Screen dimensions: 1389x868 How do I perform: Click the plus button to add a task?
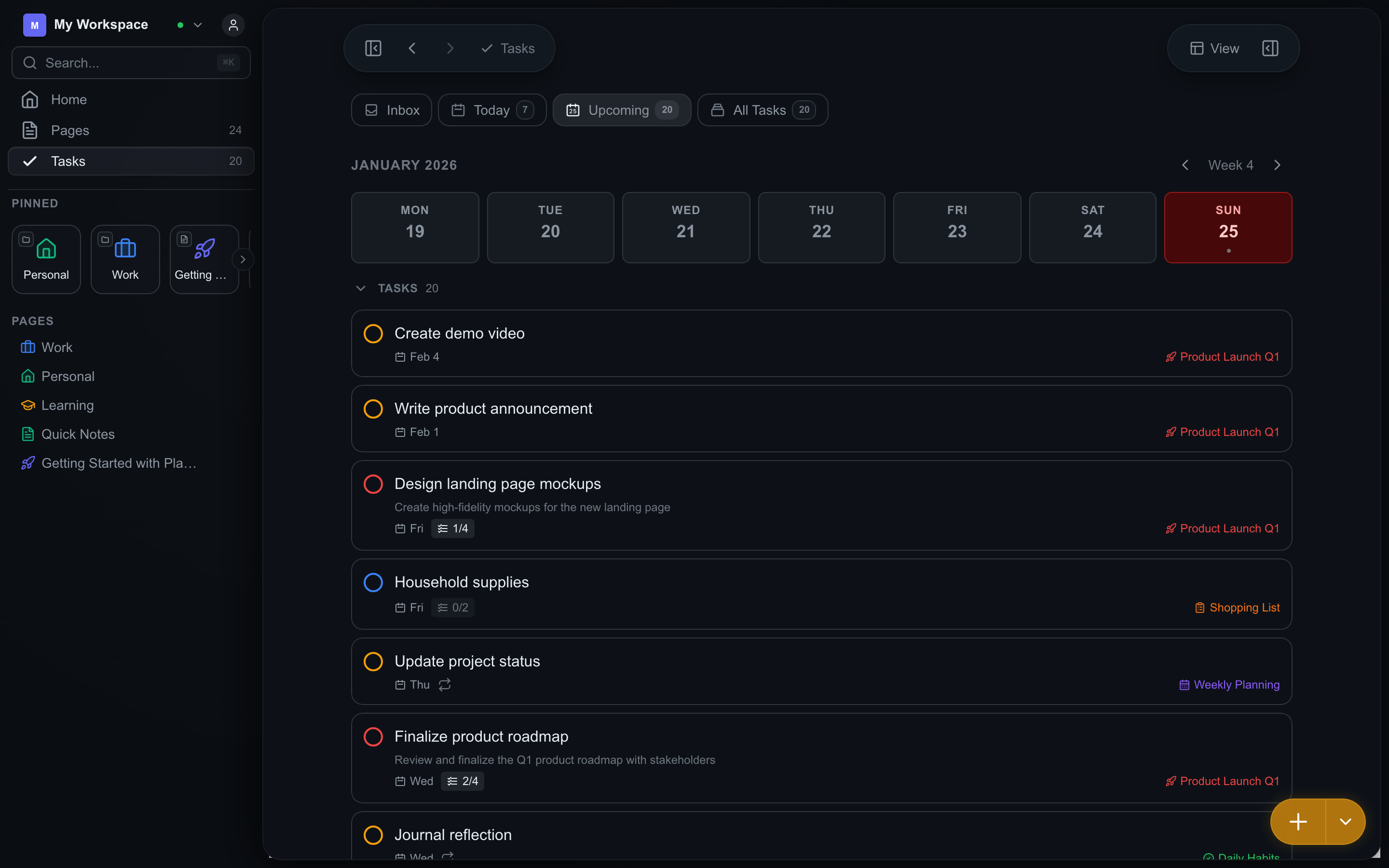point(1298,822)
